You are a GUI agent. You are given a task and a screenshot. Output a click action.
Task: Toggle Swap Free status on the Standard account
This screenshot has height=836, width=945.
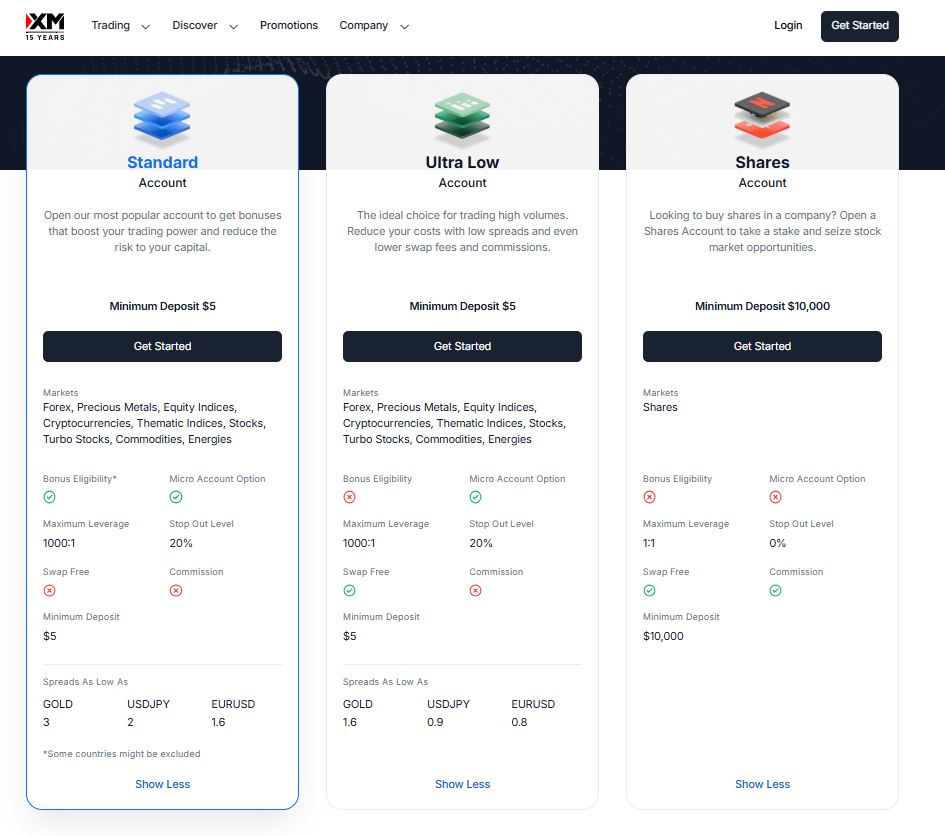49,590
